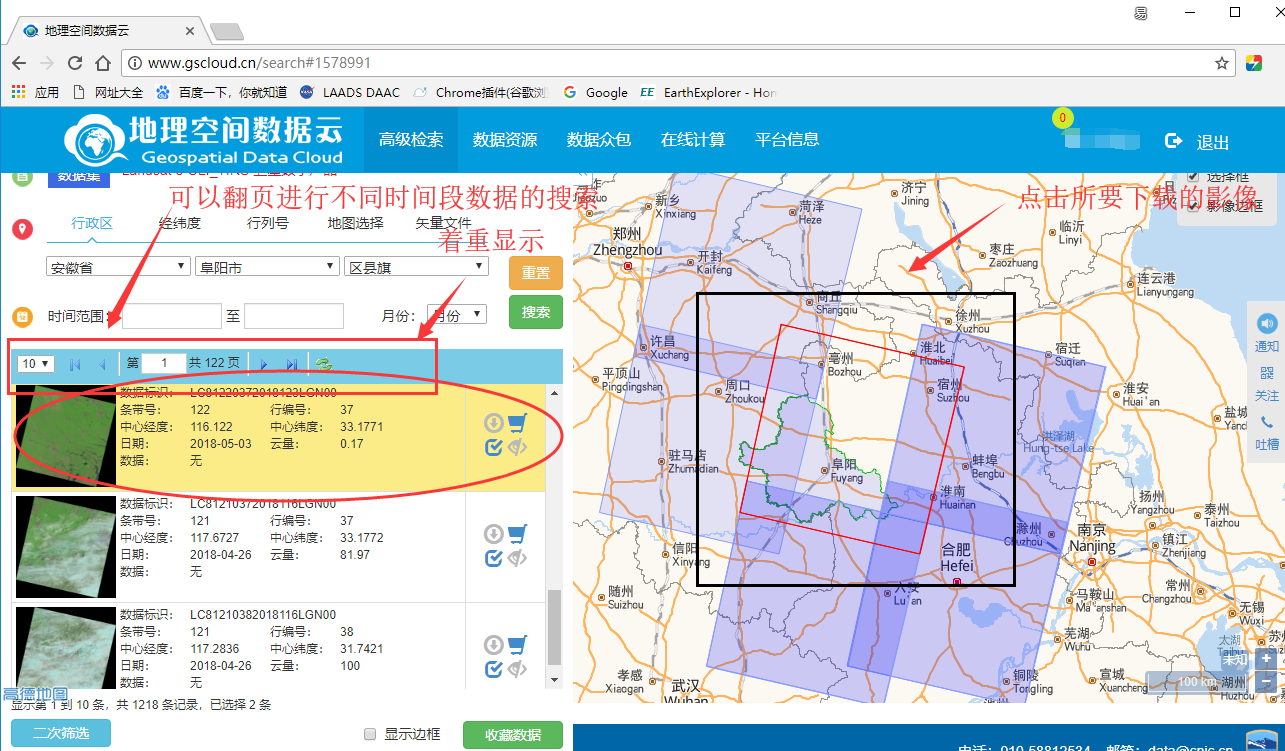Click the page number input showing 1
1285x751 pixels.
tap(163, 363)
